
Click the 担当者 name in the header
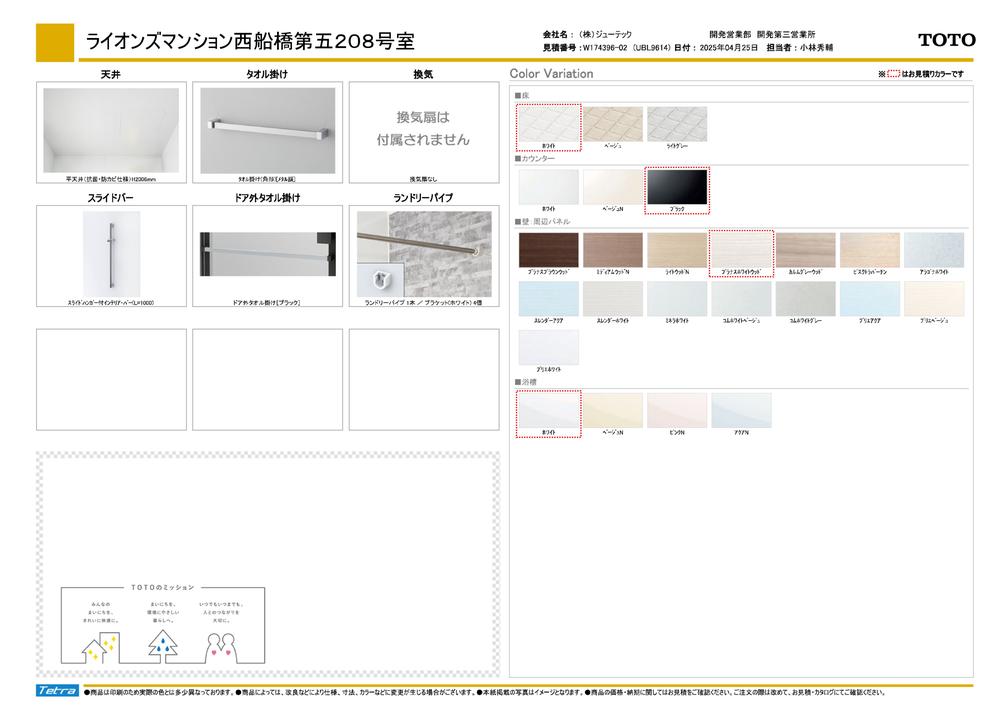pos(816,48)
